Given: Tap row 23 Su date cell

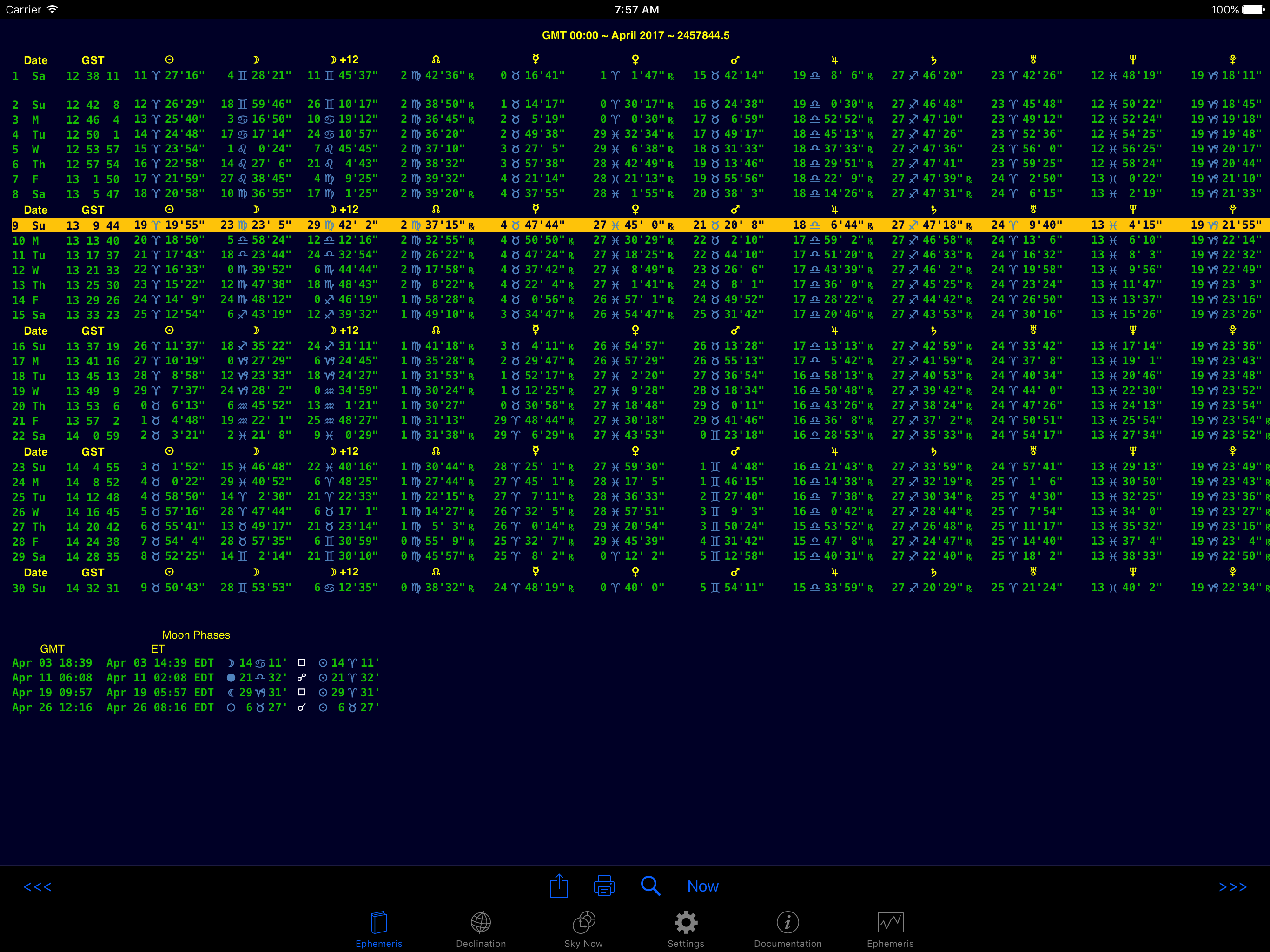Looking at the screenshot, I should click(x=29, y=468).
